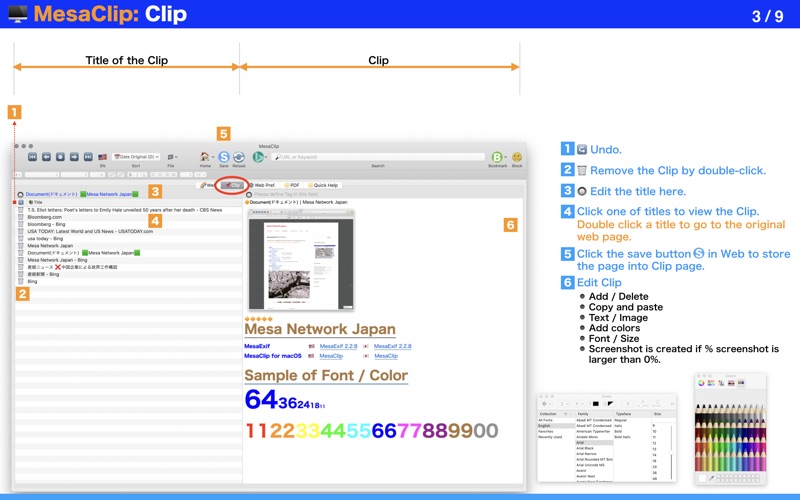The width and height of the screenshot is (800, 500).
Task: Open the Home house icon
Action: [205, 157]
